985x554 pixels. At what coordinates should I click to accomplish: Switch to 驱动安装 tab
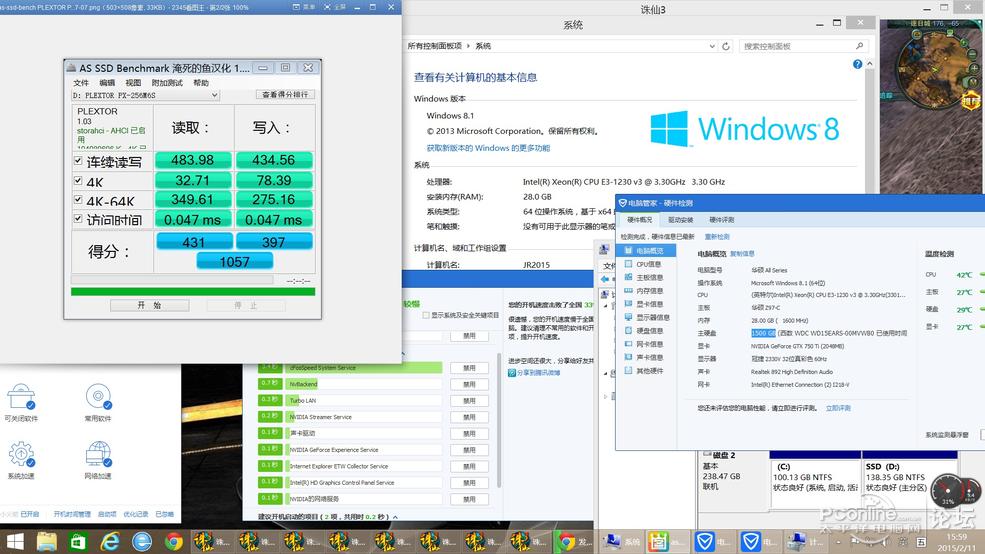(680, 220)
